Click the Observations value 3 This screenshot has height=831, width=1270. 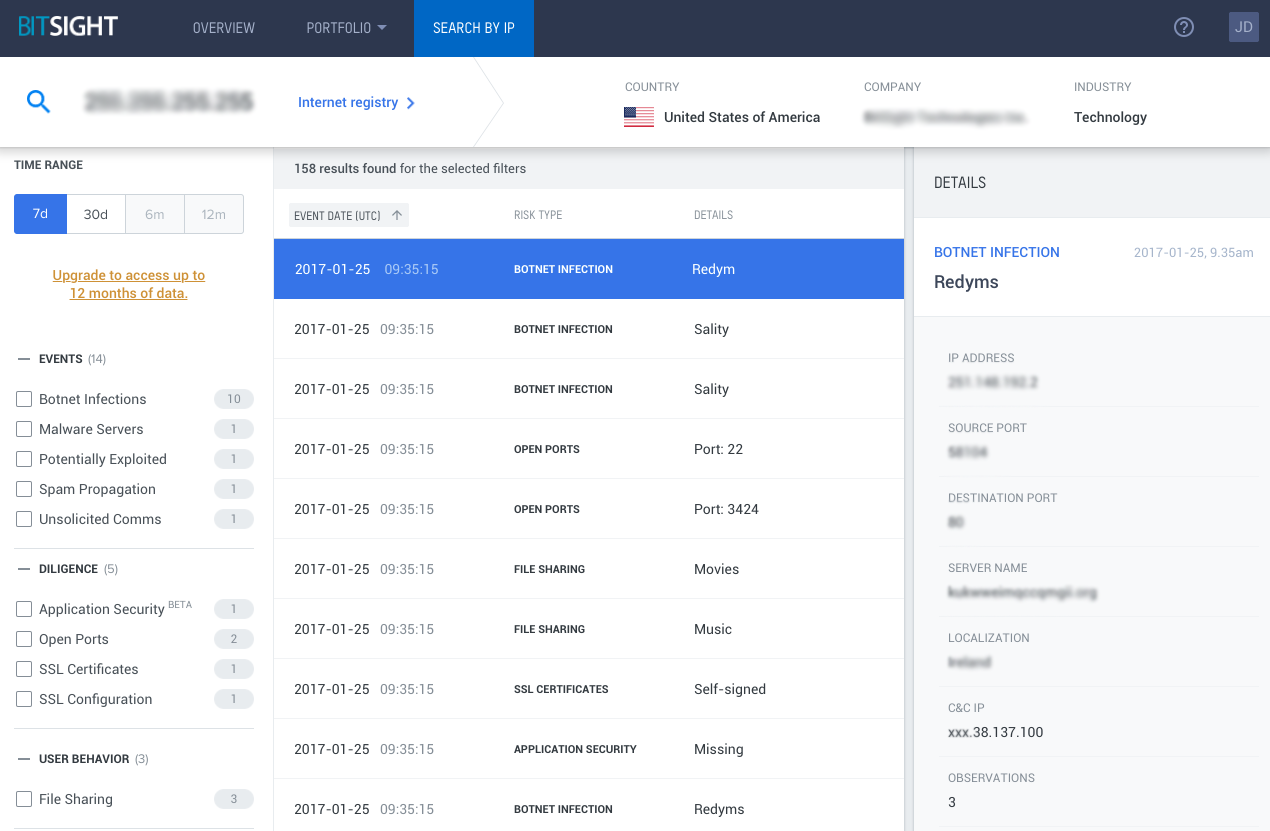[x=952, y=802]
